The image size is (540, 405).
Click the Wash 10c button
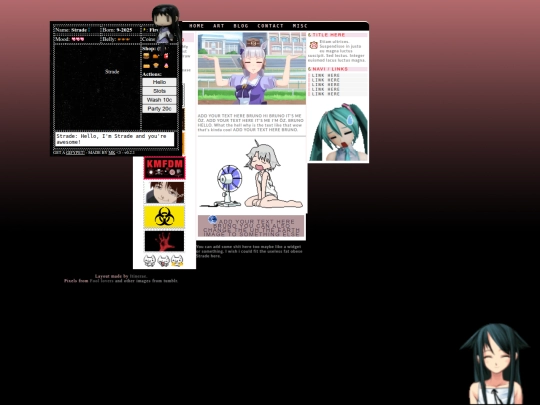(x=159, y=100)
